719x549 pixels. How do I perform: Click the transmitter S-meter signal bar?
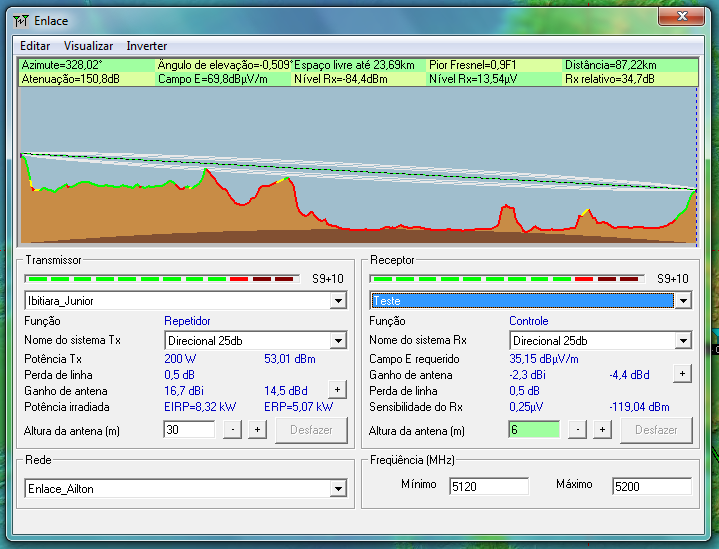[160, 279]
